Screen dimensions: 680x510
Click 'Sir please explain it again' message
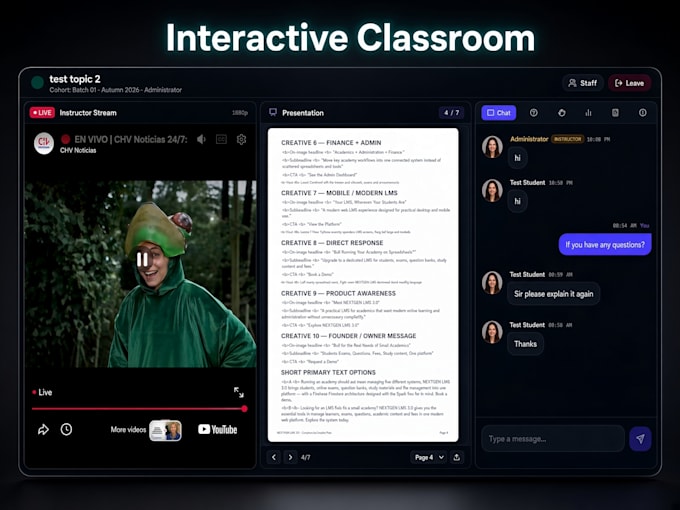[x=553, y=294]
